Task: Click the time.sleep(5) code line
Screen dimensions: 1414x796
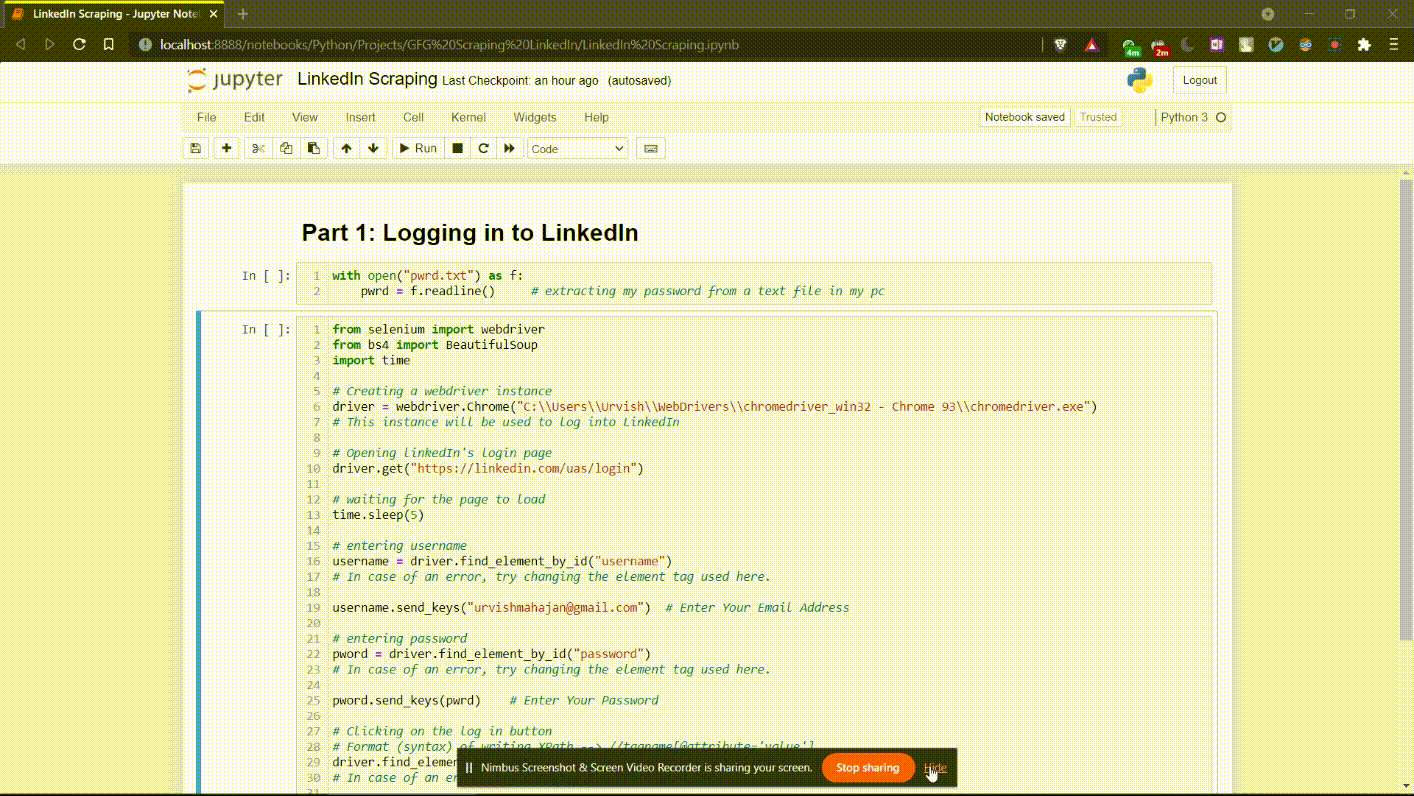Action: (x=379, y=515)
